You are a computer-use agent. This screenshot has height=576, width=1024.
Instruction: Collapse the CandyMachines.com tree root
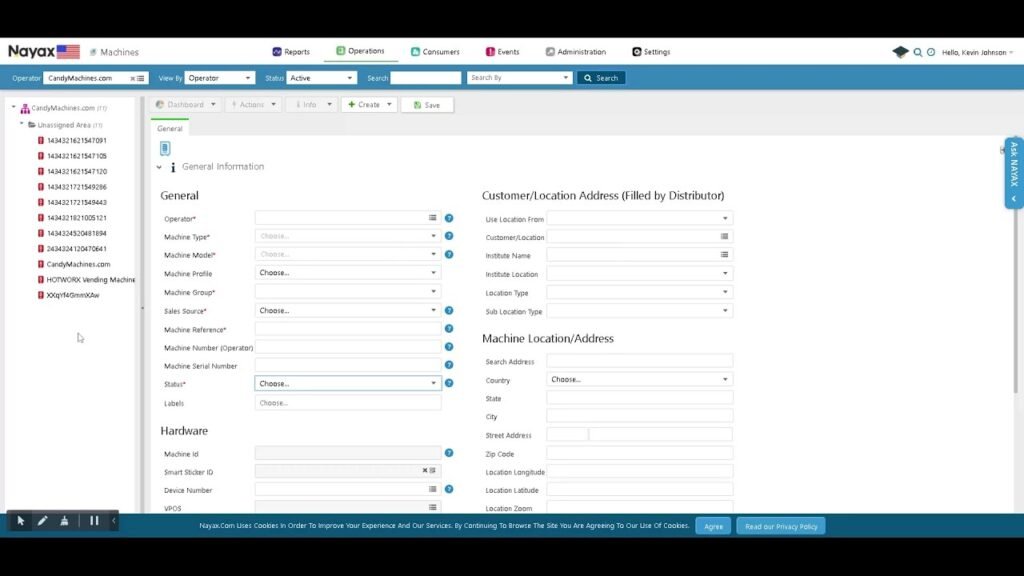[14, 107]
